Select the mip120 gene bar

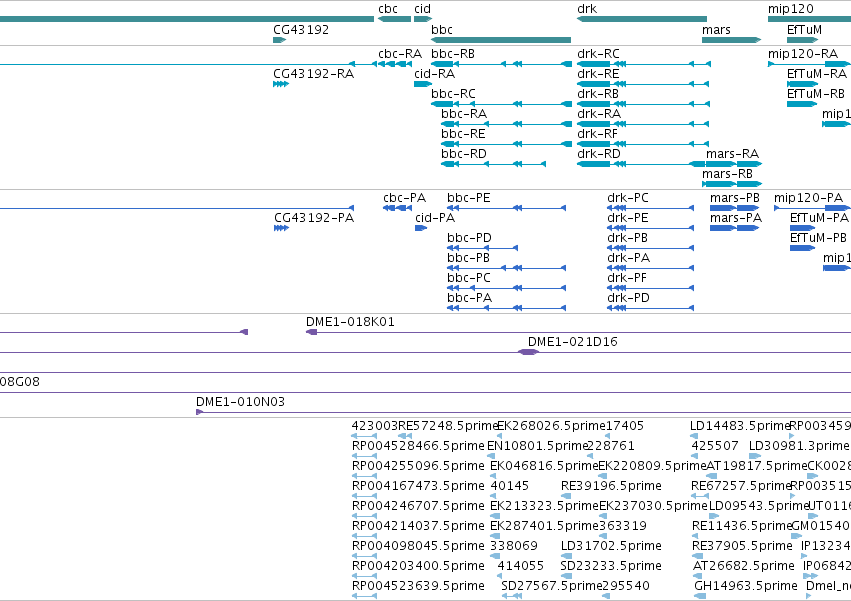tap(809, 19)
